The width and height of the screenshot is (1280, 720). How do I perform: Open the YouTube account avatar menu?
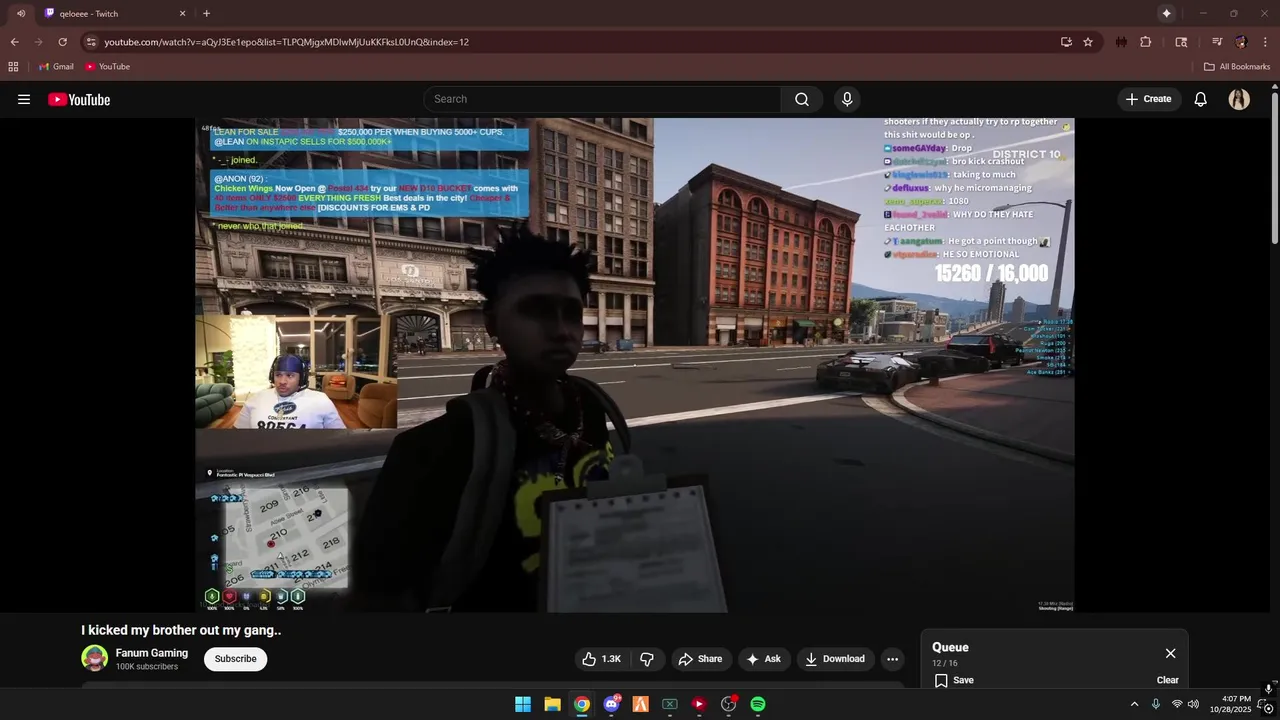tap(1239, 99)
